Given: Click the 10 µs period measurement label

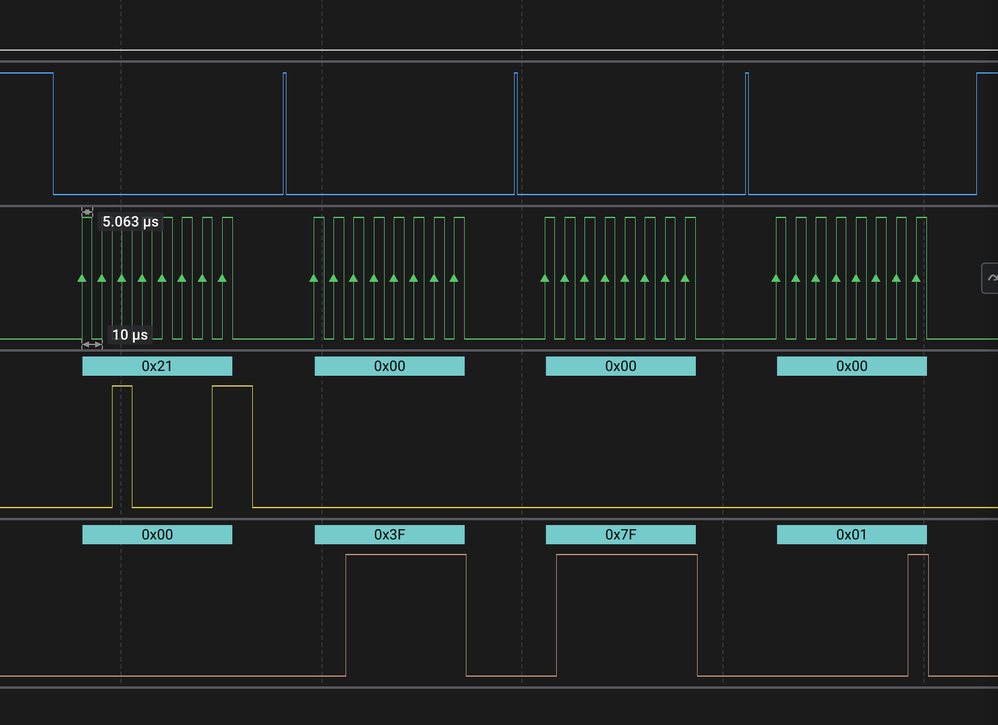Looking at the screenshot, I should tap(130, 335).
